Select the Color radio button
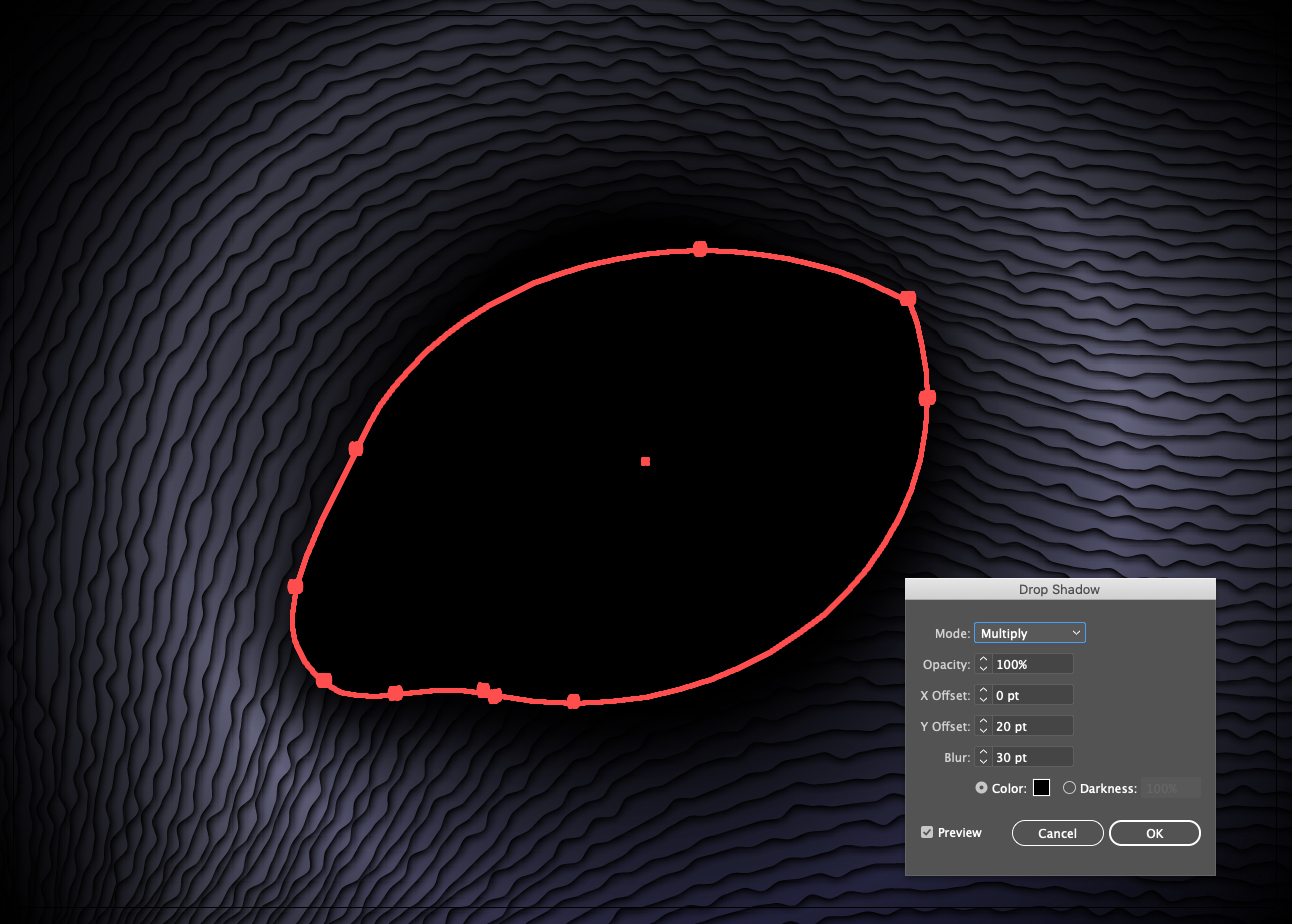Viewport: 1292px width, 924px height. [982, 788]
